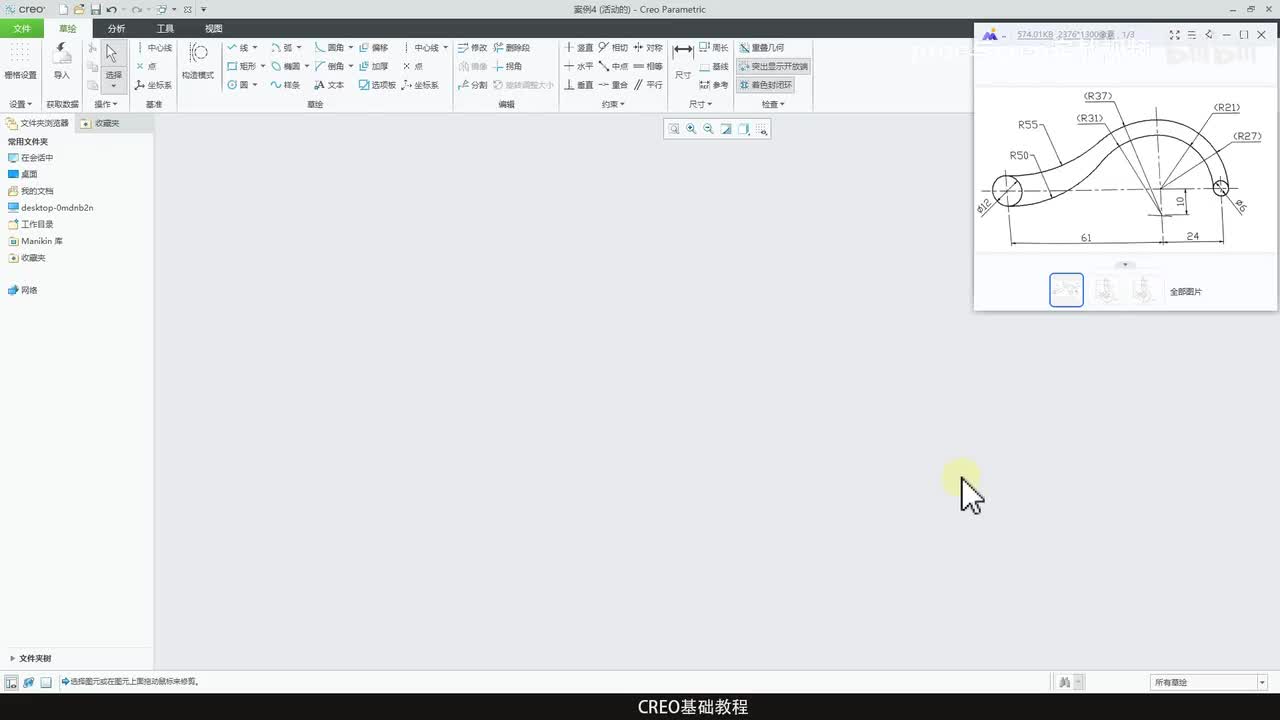The image size is (1280, 720).
Task: Open the 栅格设置 grid settings tool
Action: click(20, 60)
